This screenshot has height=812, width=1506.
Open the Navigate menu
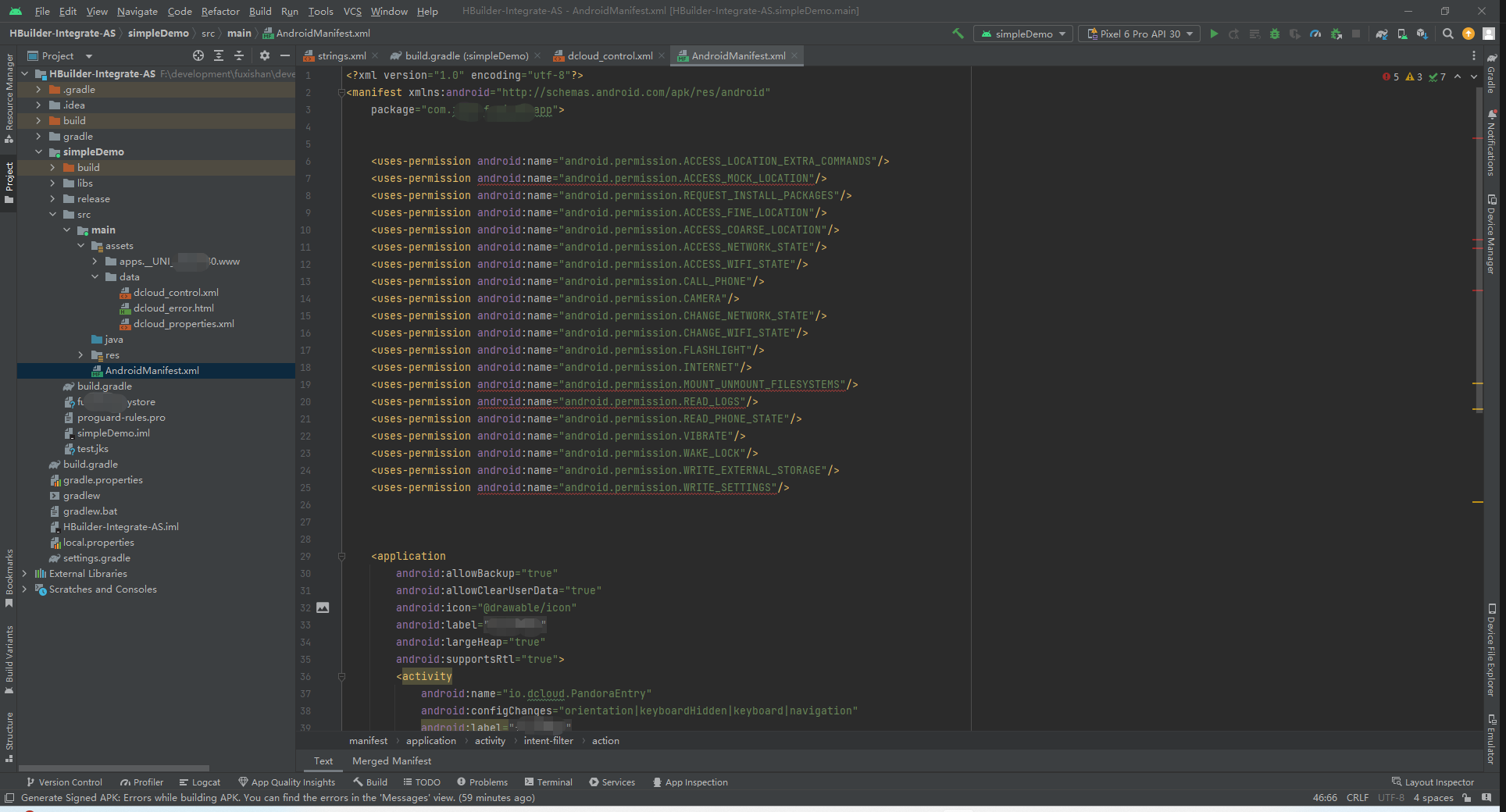137,11
